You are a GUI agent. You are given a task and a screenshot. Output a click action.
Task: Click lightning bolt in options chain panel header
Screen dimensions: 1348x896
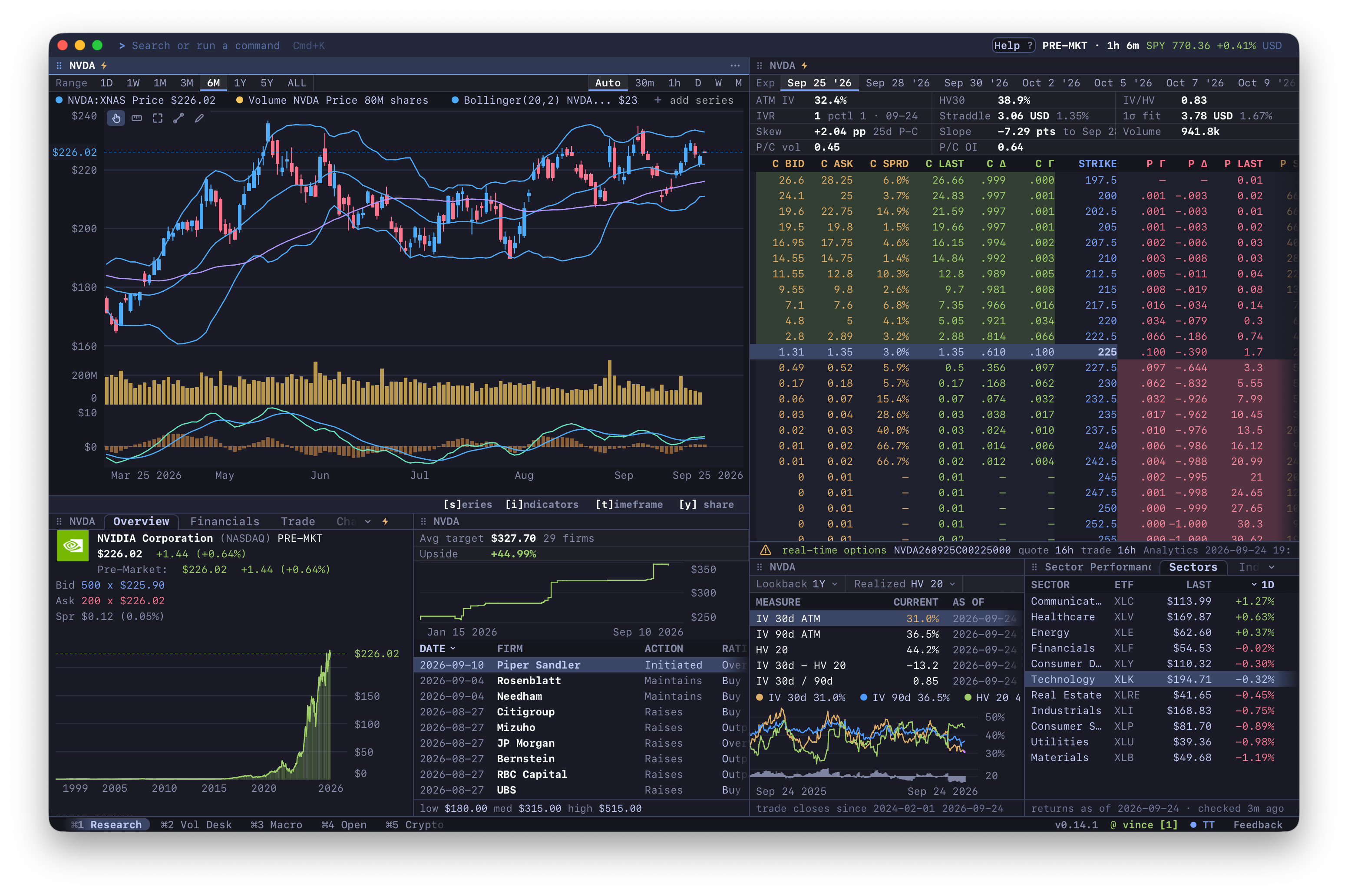[804, 66]
